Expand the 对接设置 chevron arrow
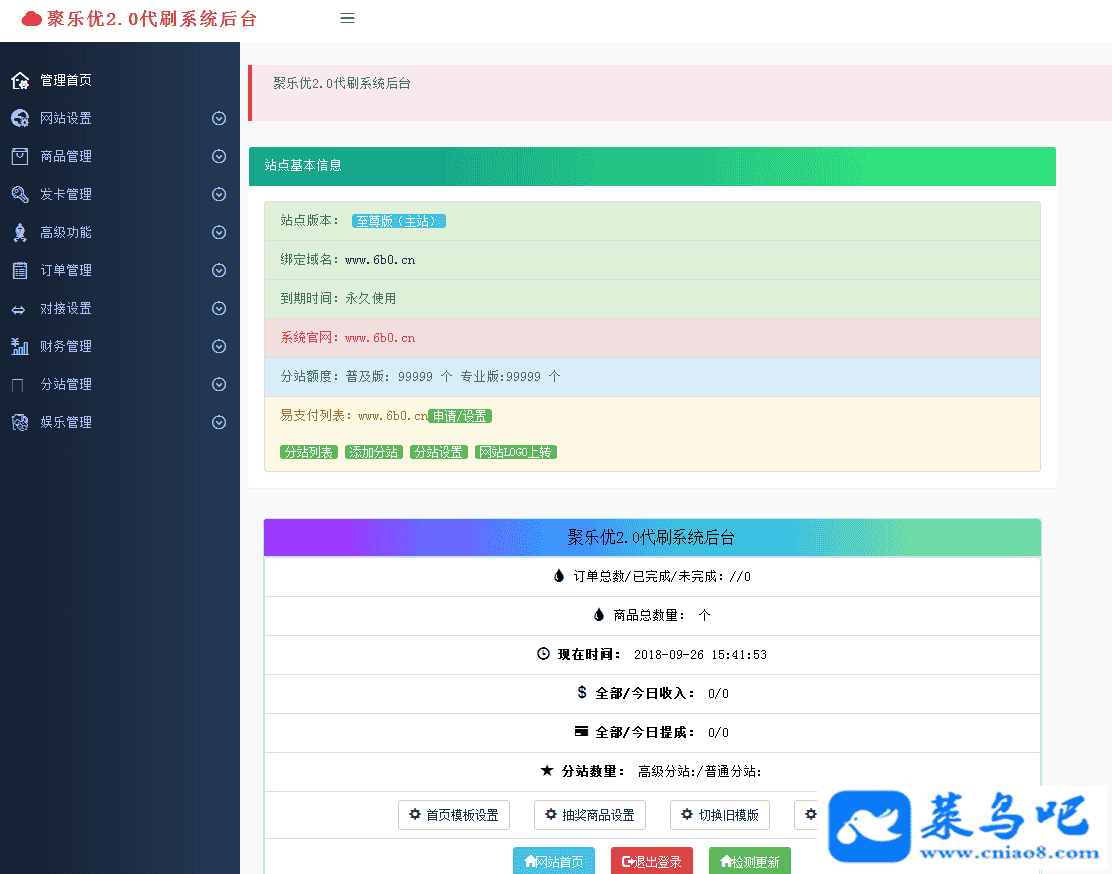The height and width of the screenshot is (874, 1112). [x=219, y=308]
